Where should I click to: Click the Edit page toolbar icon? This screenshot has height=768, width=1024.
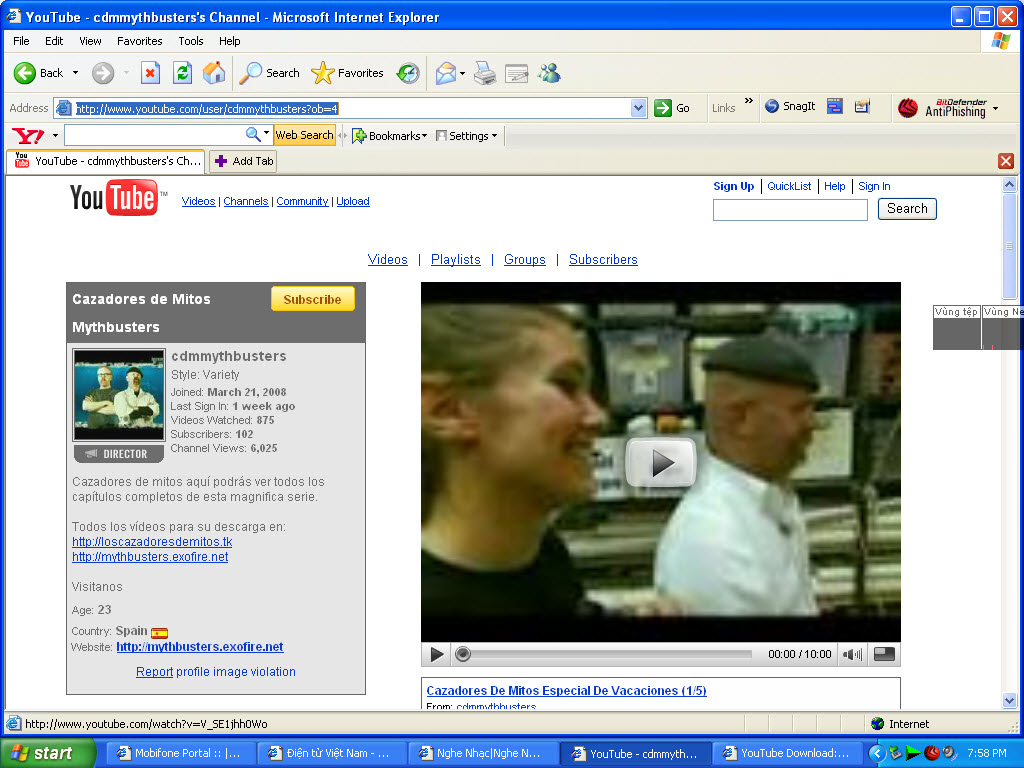(516, 73)
